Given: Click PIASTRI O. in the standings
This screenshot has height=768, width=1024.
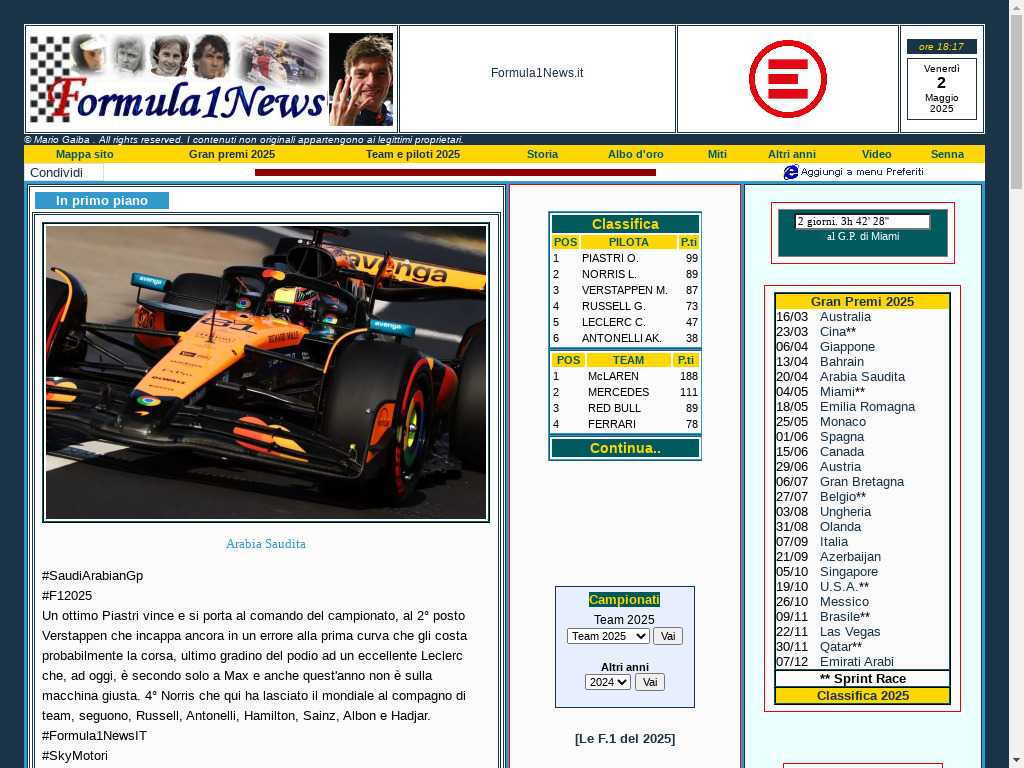Looking at the screenshot, I should click(610, 258).
